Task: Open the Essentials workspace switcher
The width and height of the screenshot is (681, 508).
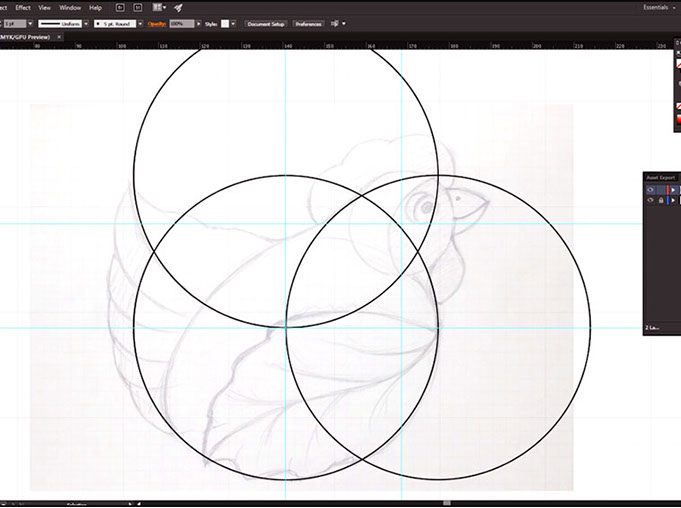Action: point(655,7)
